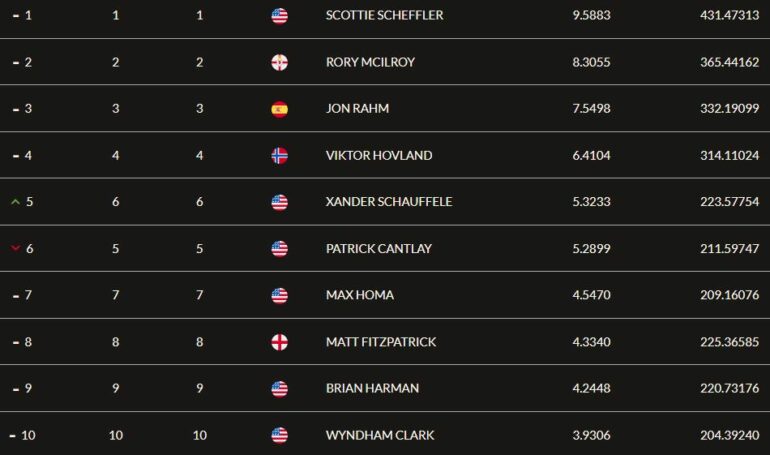Click the USA flag beside Wyndham Clark
770x455 pixels.
pos(279,435)
